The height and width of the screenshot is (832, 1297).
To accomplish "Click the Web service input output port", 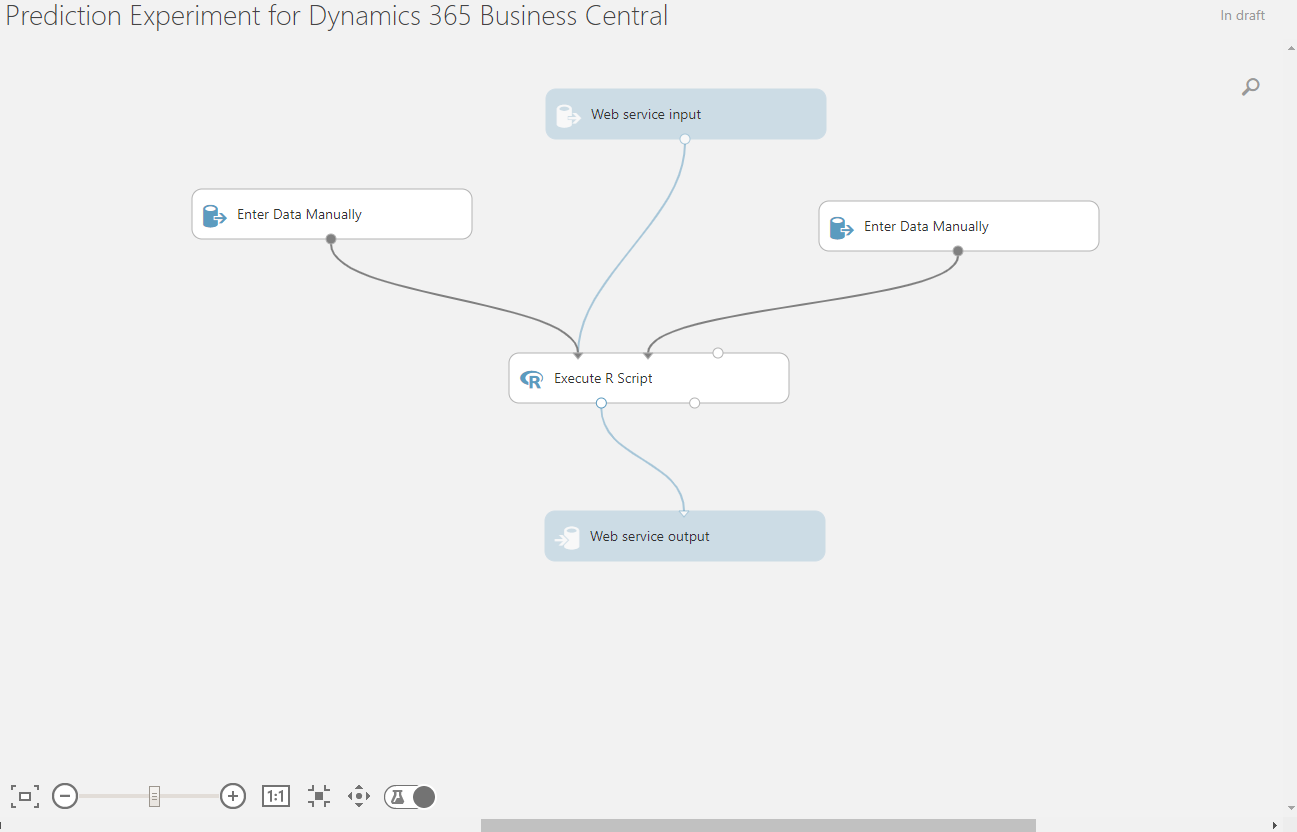I will 685,139.
